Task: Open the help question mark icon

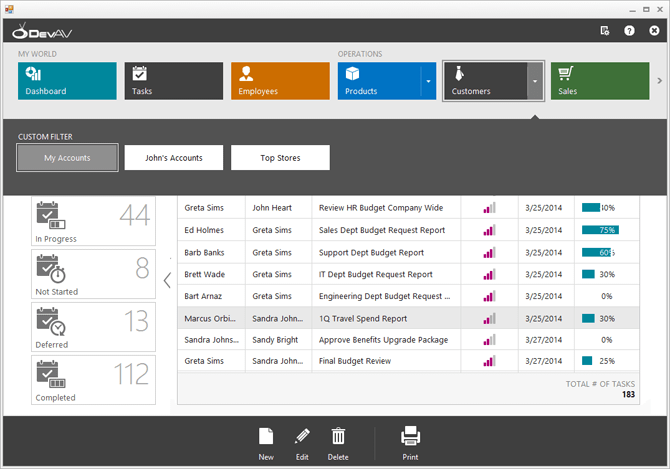Action: click(x=629, y=31)
